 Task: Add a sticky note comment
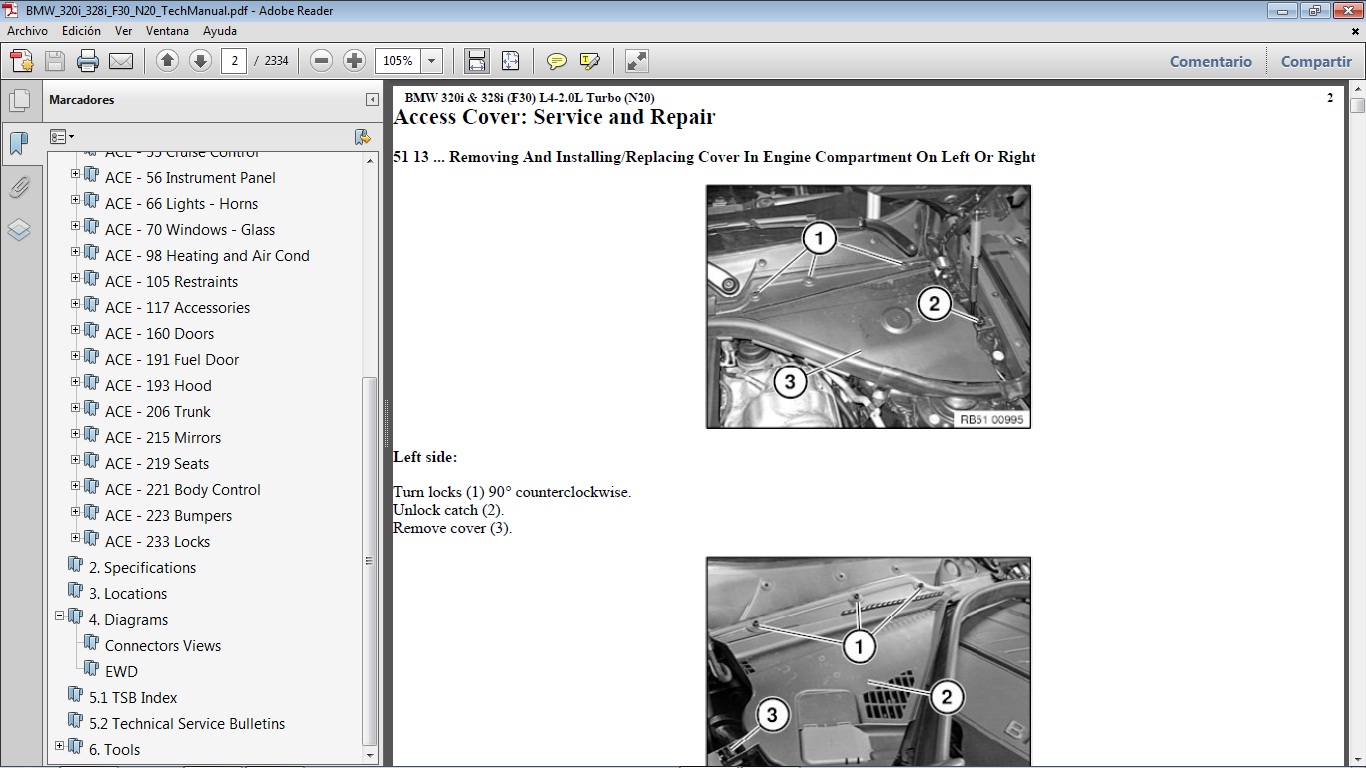557,61
